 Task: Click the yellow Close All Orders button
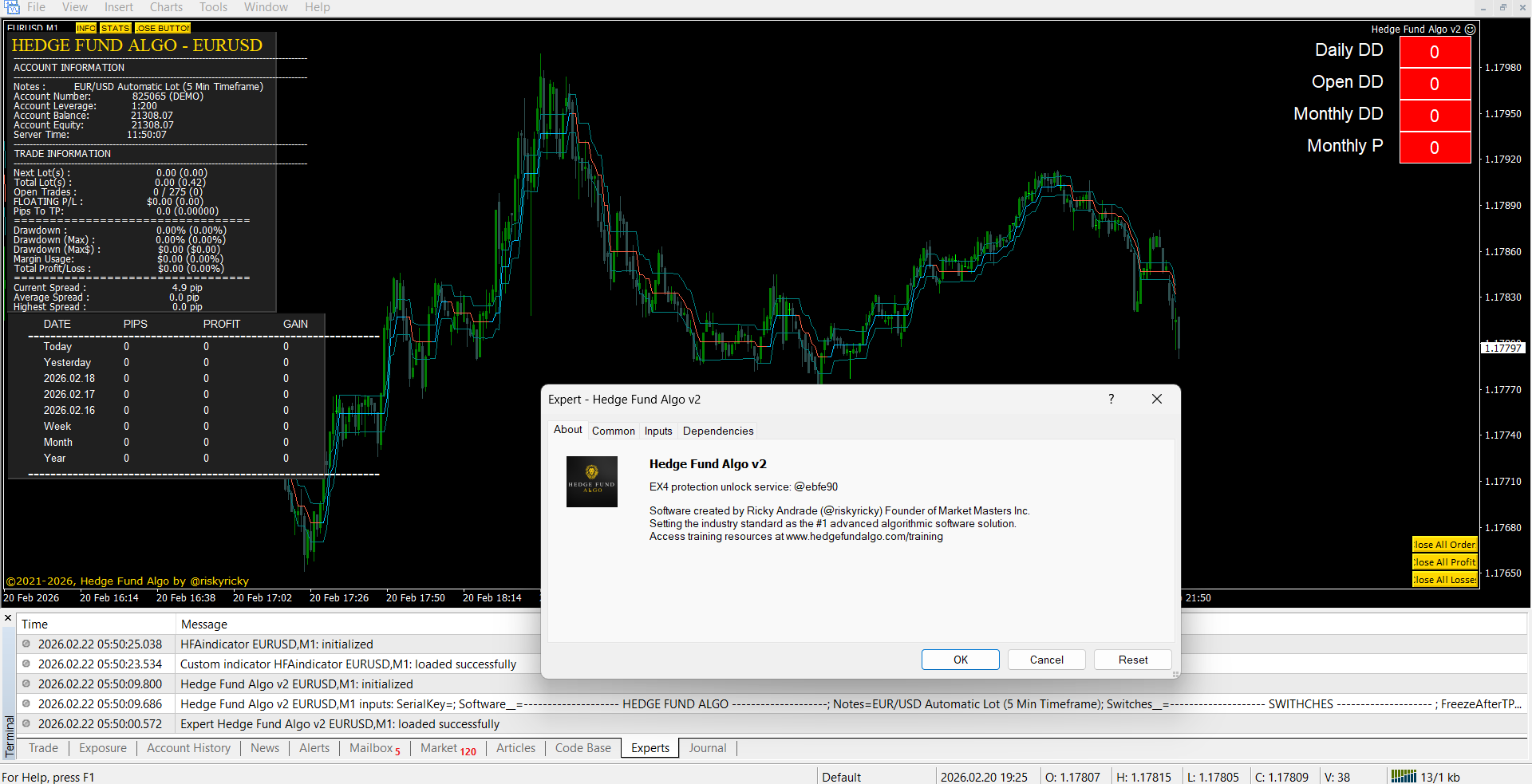coord(1444,545)
